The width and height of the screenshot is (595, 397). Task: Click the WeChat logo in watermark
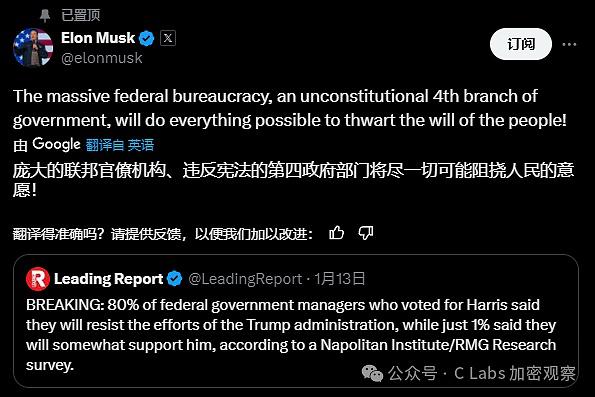tap(372, 373)
